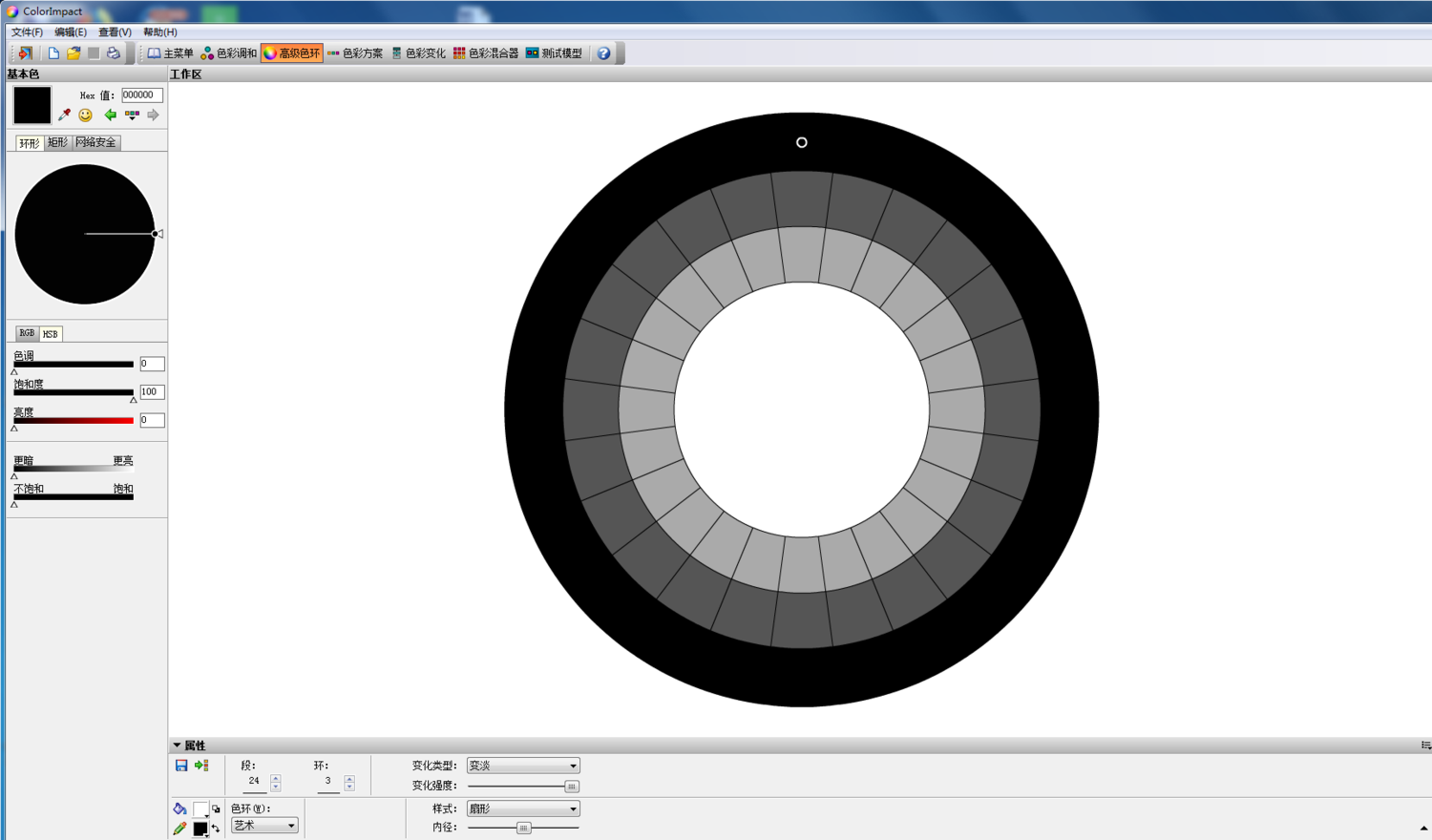Switch to the RGB color mode tab
The image size is (1432, 840).
(x=27, y=333)
